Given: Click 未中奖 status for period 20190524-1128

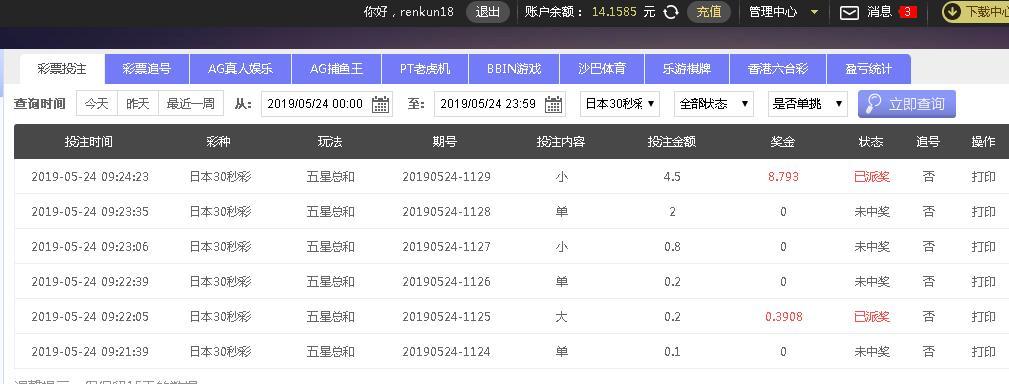Looking at the screenshot, I should (x=872, y=211).
